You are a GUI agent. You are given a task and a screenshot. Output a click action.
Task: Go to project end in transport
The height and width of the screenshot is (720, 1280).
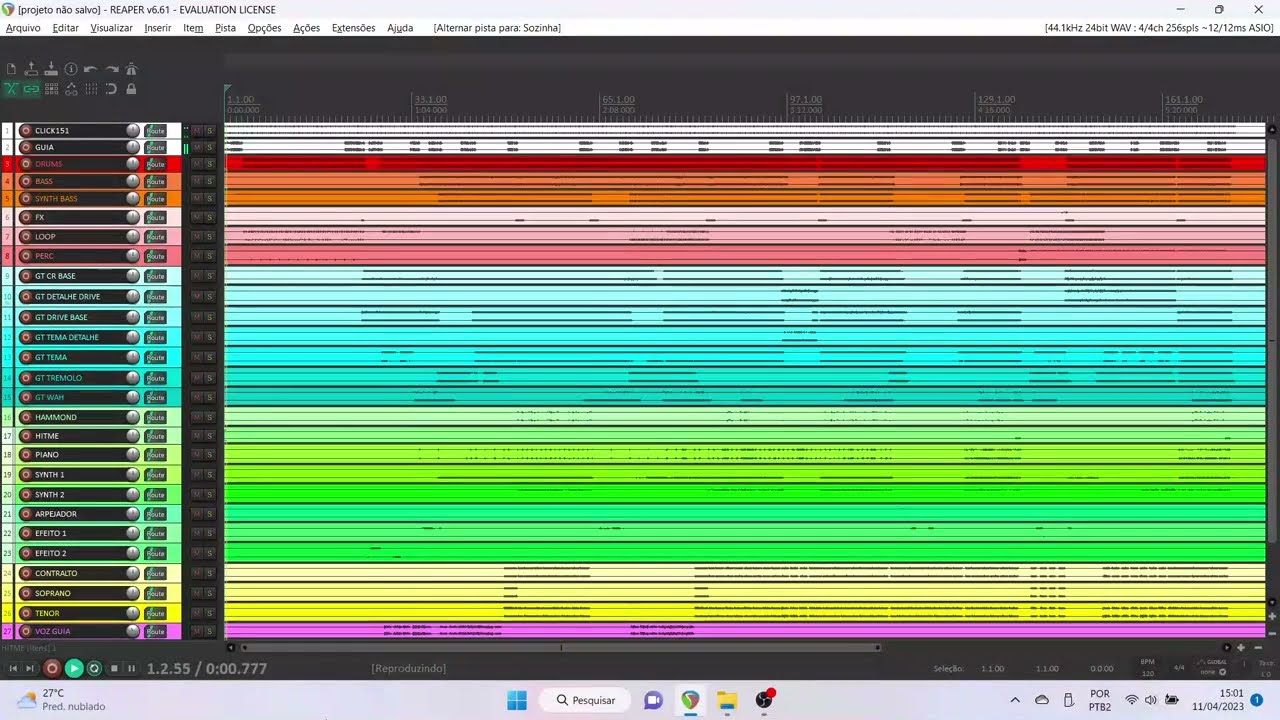30,668
